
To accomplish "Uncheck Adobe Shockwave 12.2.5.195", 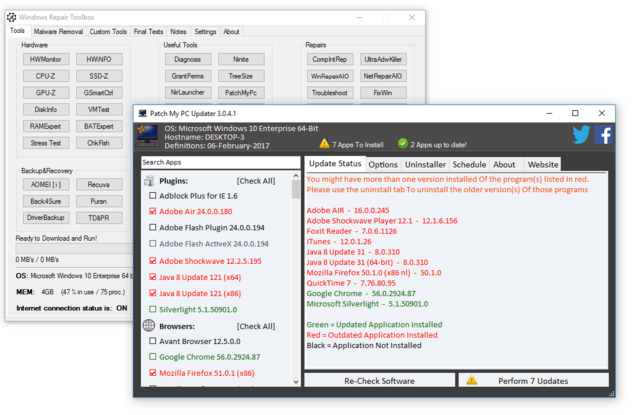I will 153,261.
